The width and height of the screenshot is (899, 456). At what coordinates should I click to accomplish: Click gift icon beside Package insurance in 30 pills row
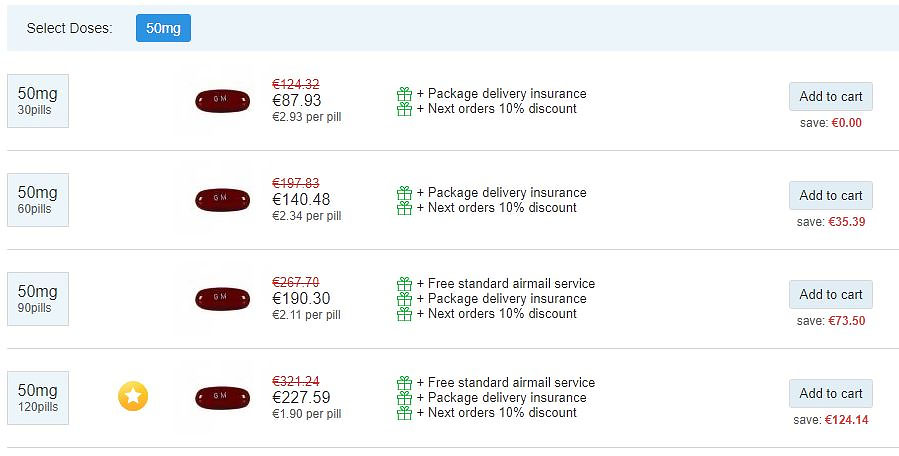[x=404, y=93]
